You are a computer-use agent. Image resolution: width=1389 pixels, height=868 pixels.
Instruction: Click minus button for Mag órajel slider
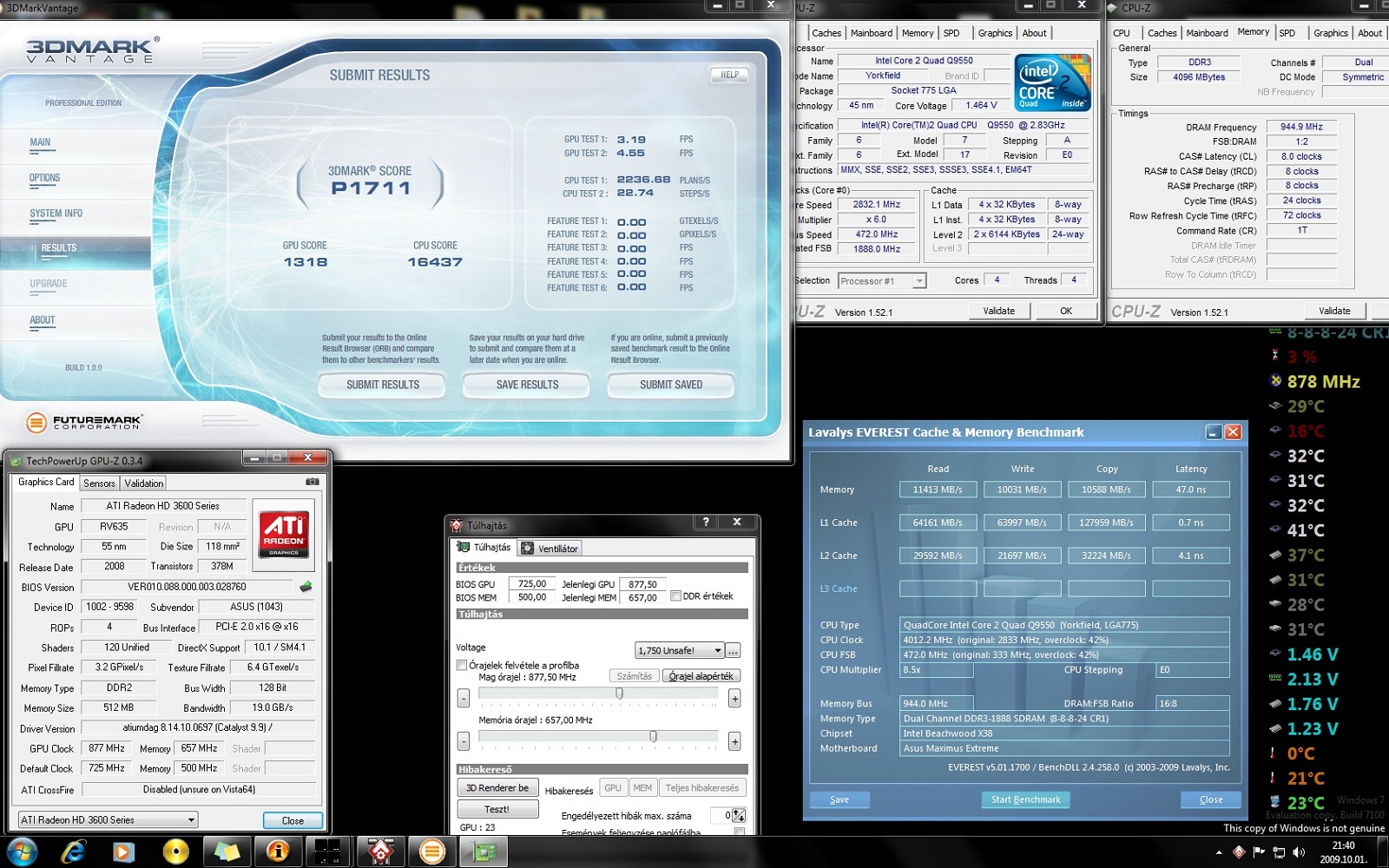pyautogui.click(x=464, y=698)
